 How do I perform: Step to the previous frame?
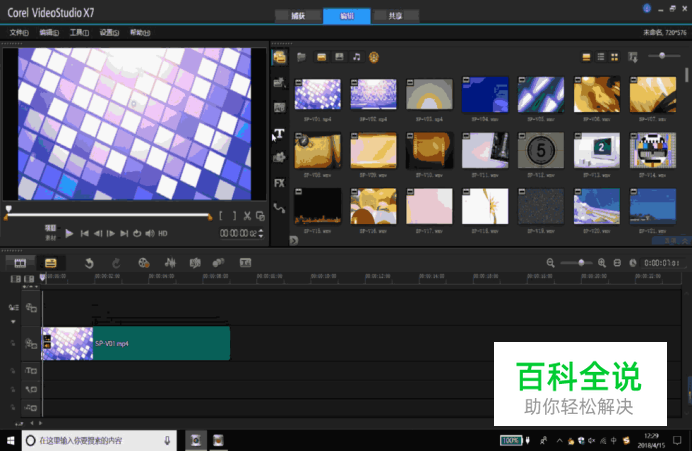pos(98,233)
